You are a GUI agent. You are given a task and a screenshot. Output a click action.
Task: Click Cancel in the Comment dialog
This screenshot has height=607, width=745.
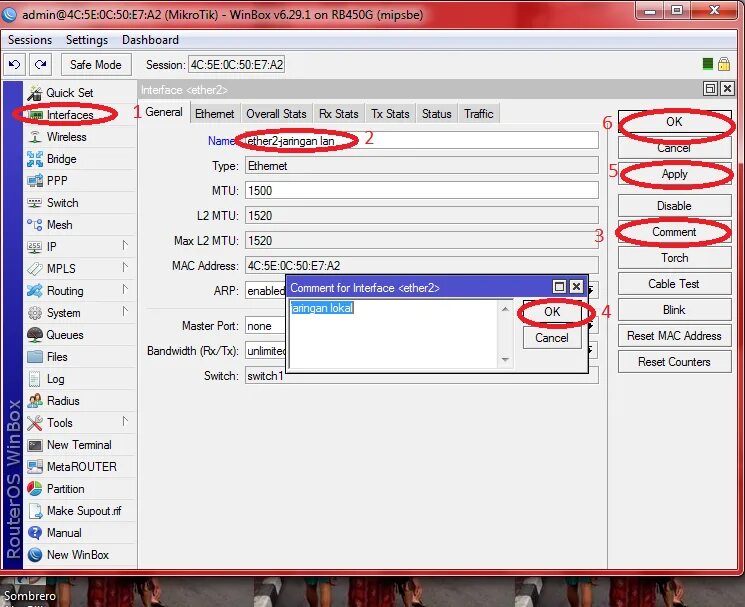[552, 338]
